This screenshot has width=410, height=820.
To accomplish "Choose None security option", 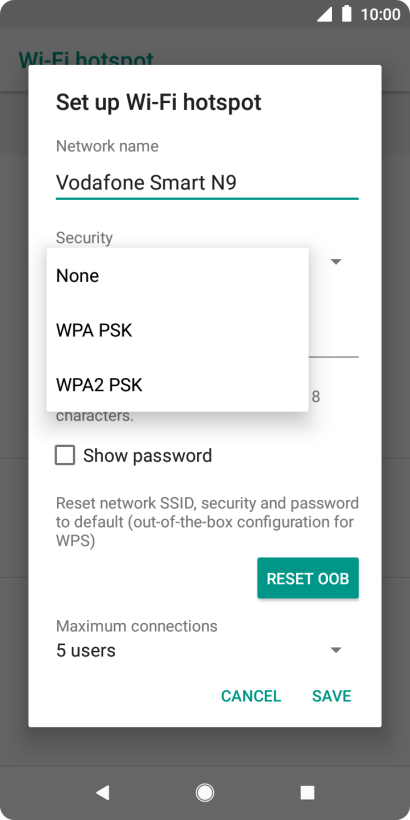I will (x=178, y=276).
